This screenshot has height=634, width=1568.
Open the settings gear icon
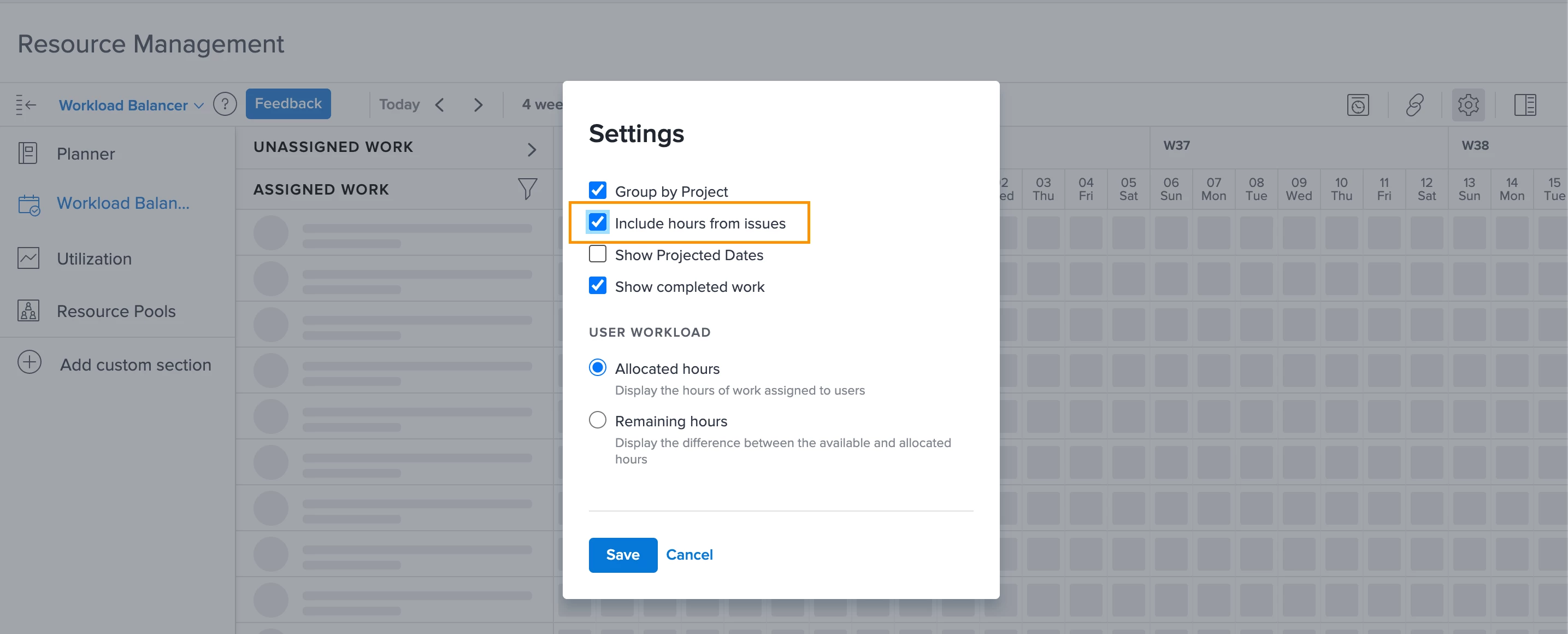point(1467,105)
